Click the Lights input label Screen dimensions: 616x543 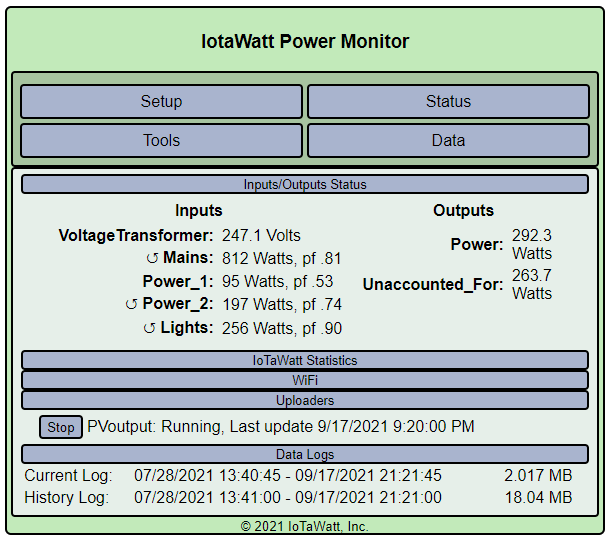coord(187,328)
